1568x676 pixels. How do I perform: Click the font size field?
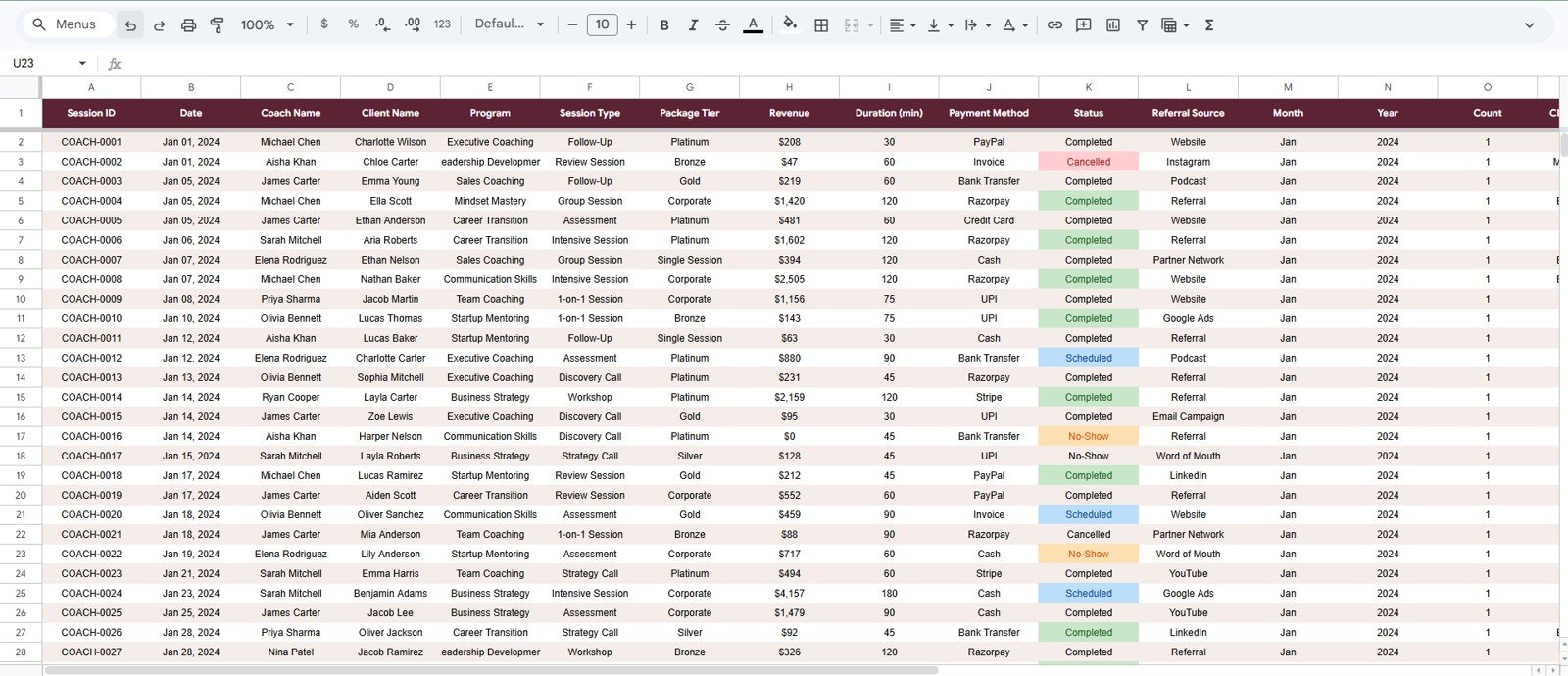pos(602,24)
